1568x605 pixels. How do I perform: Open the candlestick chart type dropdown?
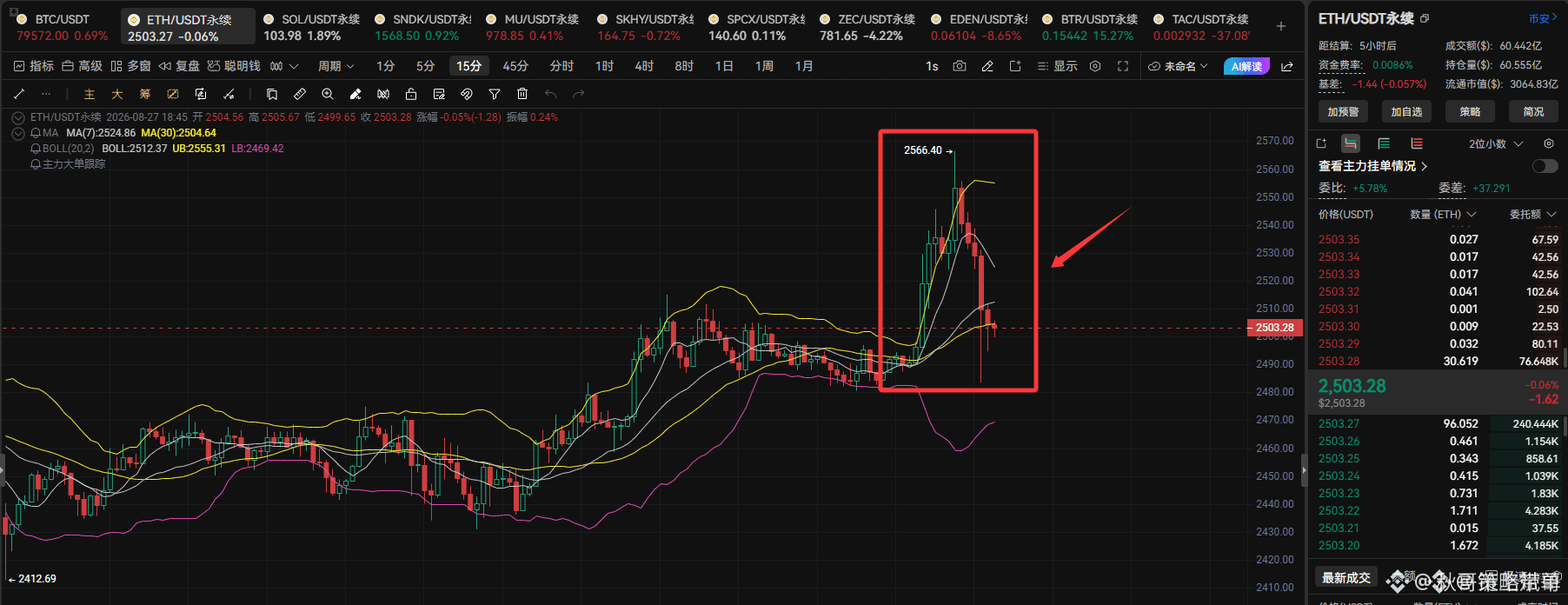coord(284,66)
